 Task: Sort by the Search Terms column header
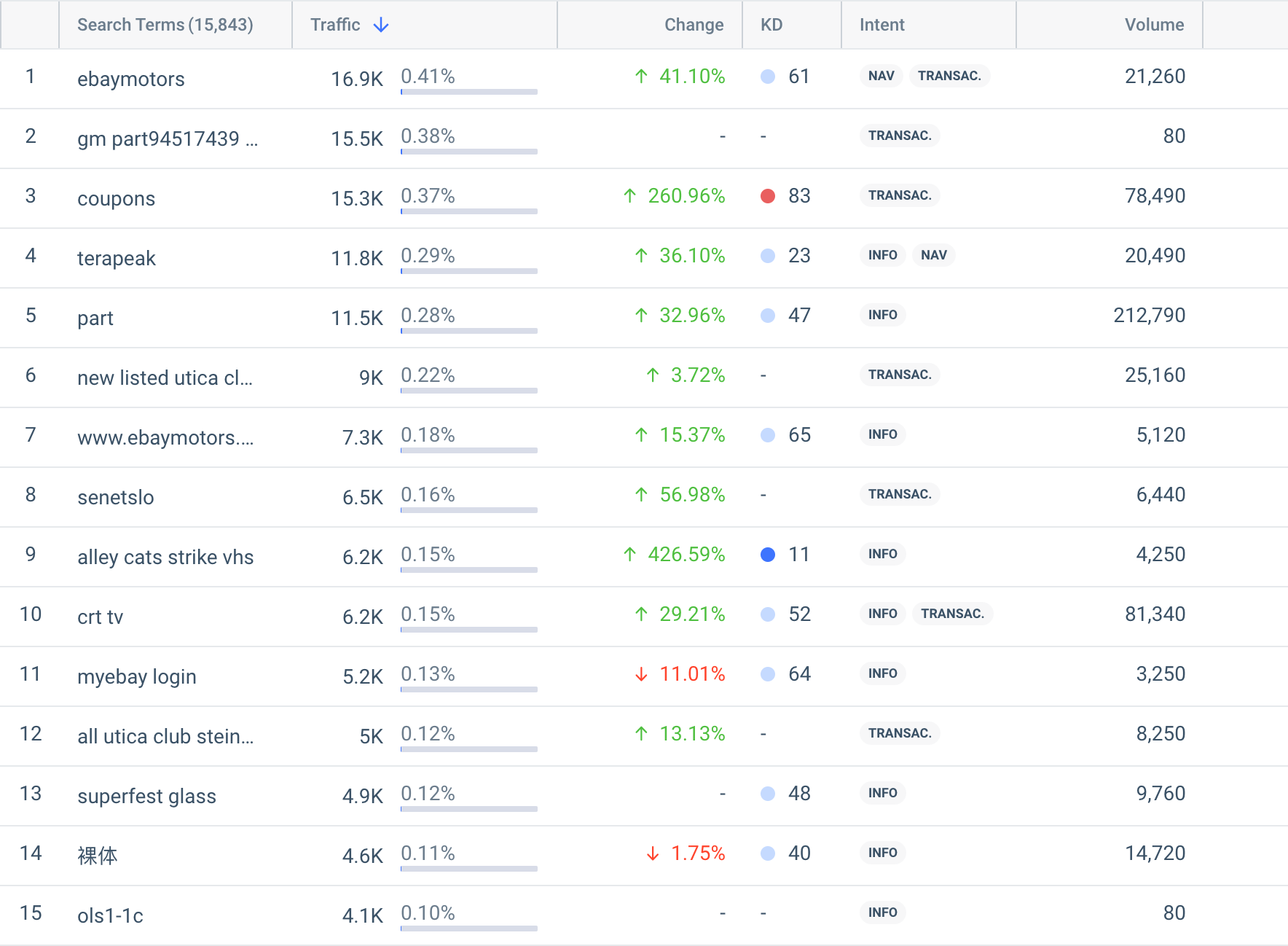point(165,25)
